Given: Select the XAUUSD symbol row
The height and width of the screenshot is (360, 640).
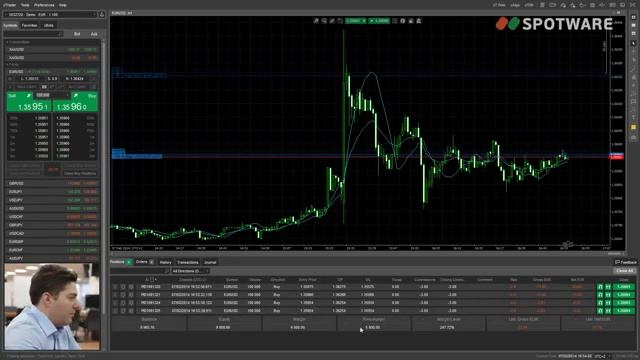Looking at the screenshot, I should (x=52, y=49).
